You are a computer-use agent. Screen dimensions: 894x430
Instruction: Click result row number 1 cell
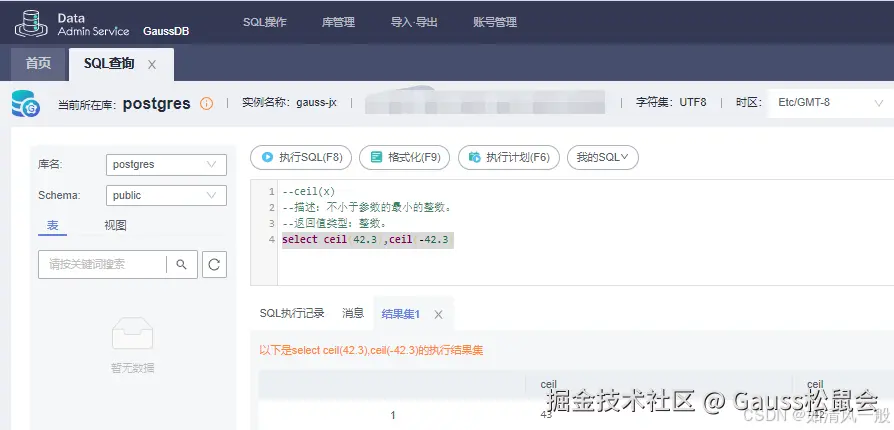click(392, 415)
